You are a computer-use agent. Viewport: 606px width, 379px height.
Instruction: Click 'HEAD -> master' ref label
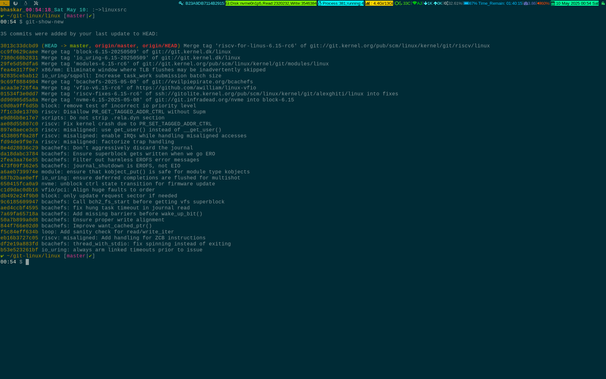tap(66, 46)
